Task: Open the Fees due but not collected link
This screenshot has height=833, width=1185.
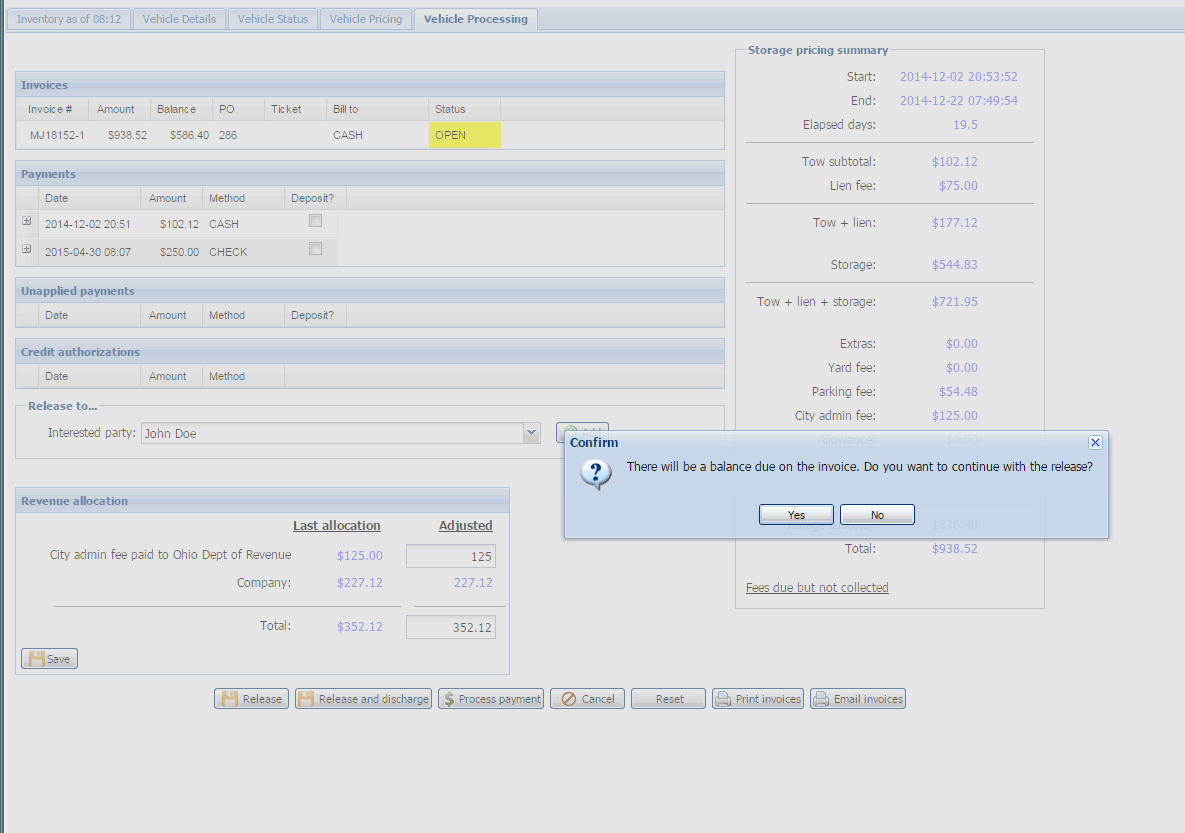Action: [817, 588]
